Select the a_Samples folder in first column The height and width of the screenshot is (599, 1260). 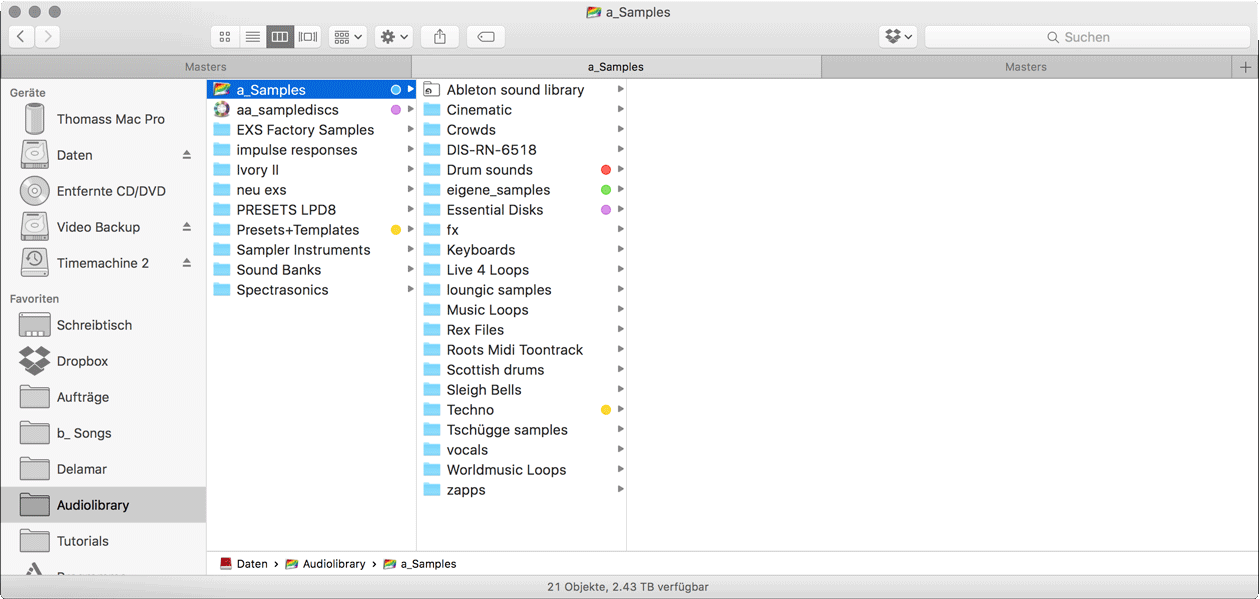coord(311,90)
